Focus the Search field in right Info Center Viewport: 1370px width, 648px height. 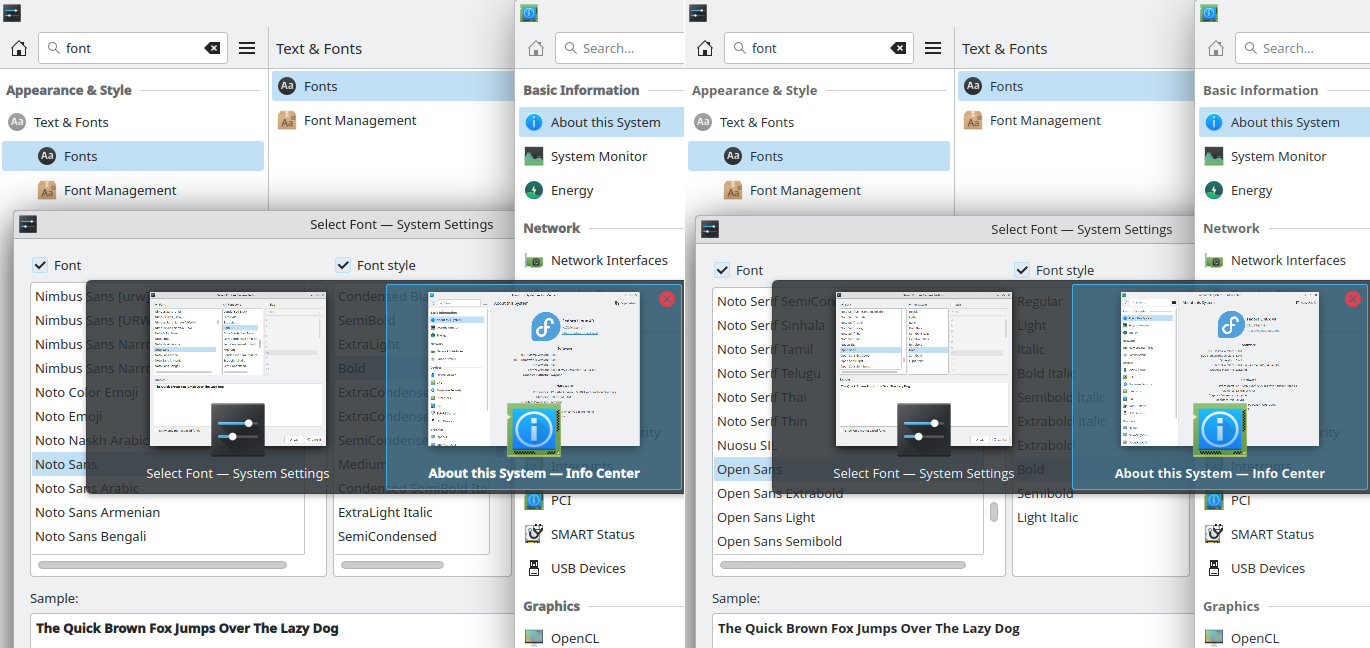(1303, 48)
